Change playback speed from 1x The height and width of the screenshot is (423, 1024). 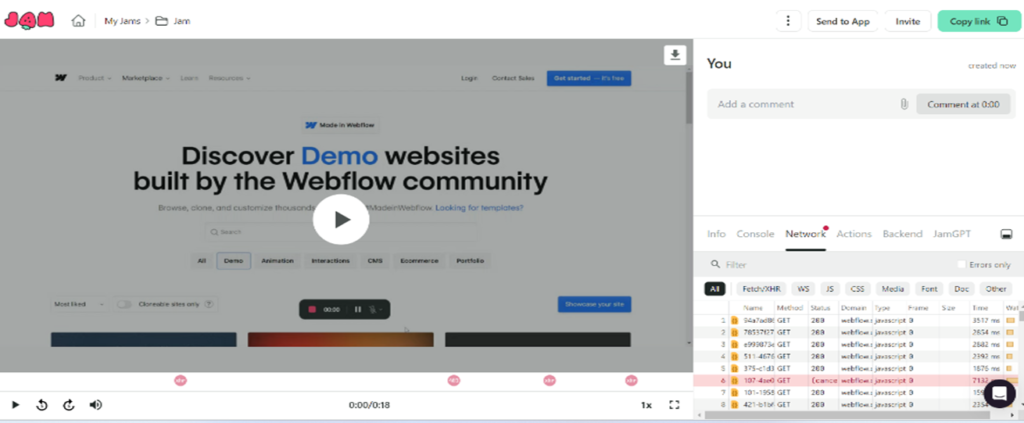(x=646, y=405)
